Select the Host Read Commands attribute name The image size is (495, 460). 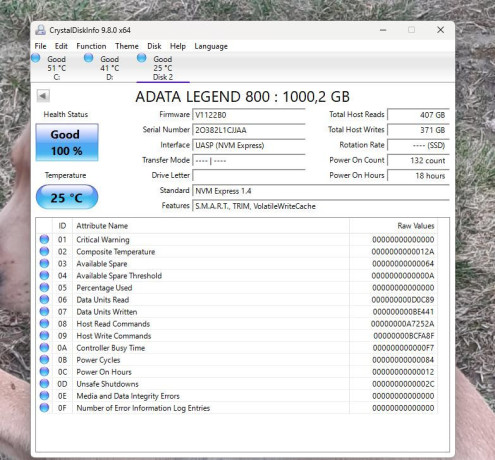(x=113, y=324)
